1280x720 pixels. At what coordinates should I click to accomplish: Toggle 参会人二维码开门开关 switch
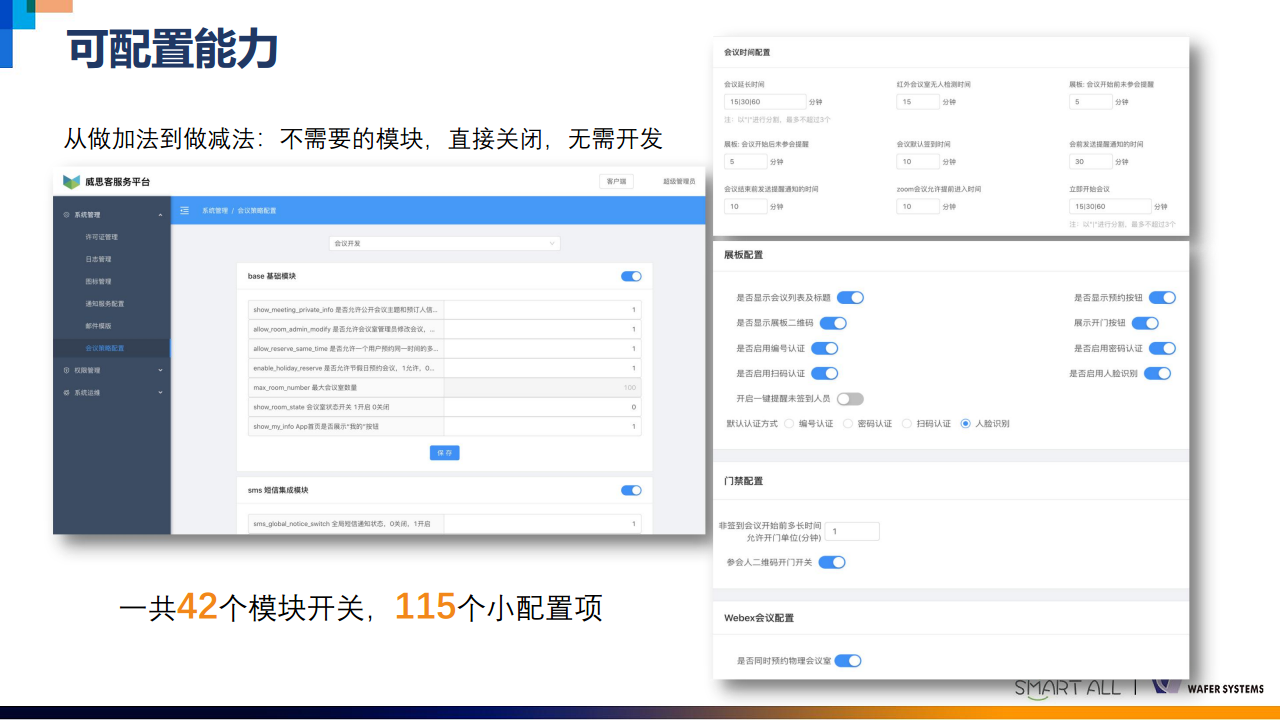tap(832, 562)
